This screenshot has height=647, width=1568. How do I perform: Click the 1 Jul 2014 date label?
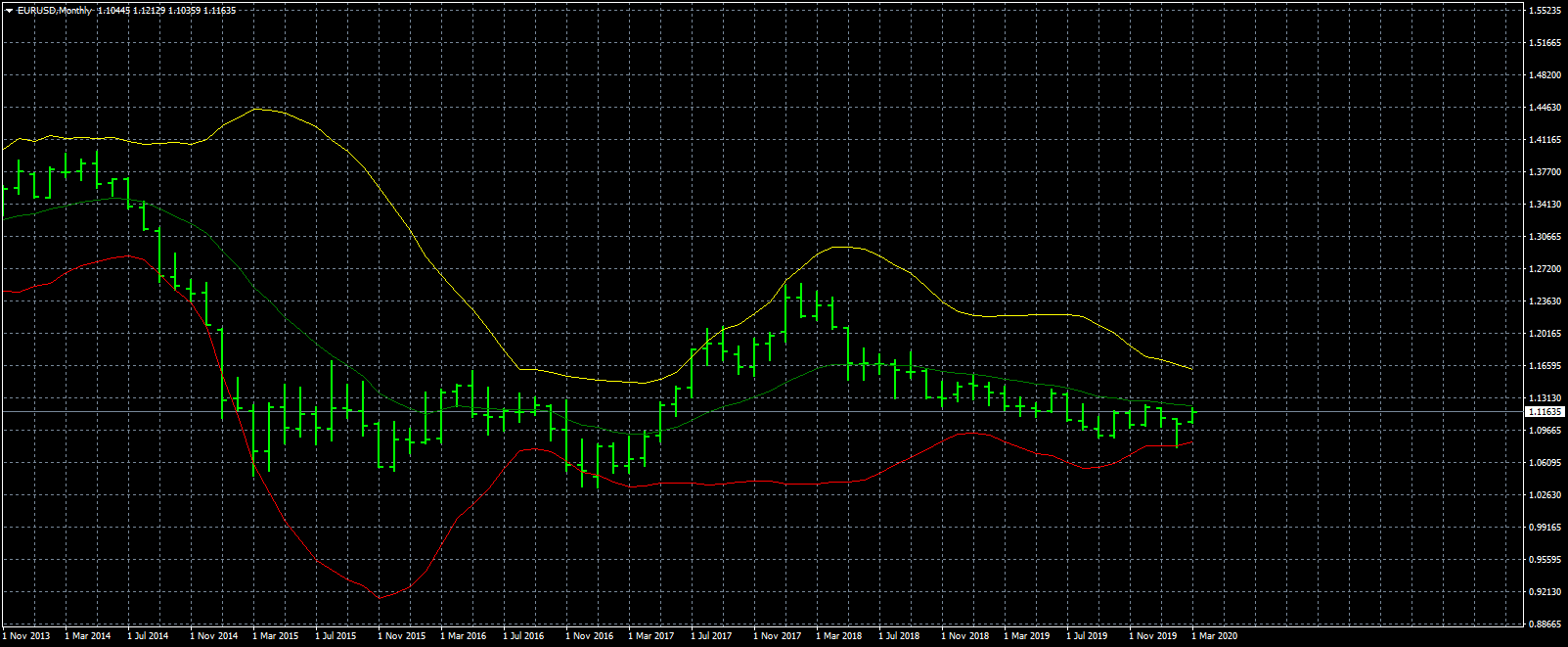point(149,636)
